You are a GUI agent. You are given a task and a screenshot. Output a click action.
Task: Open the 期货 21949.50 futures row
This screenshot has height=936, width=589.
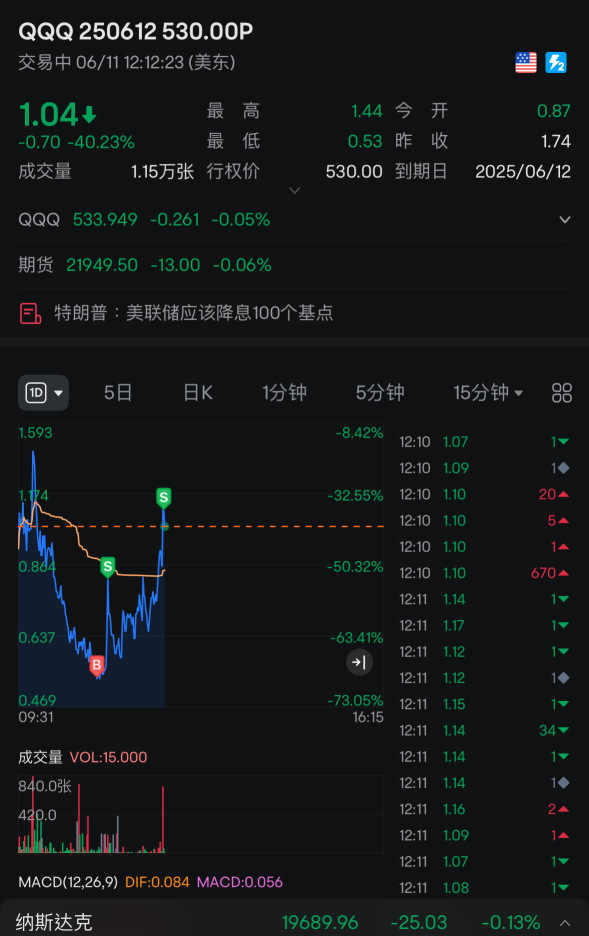[x=294, y=264]
